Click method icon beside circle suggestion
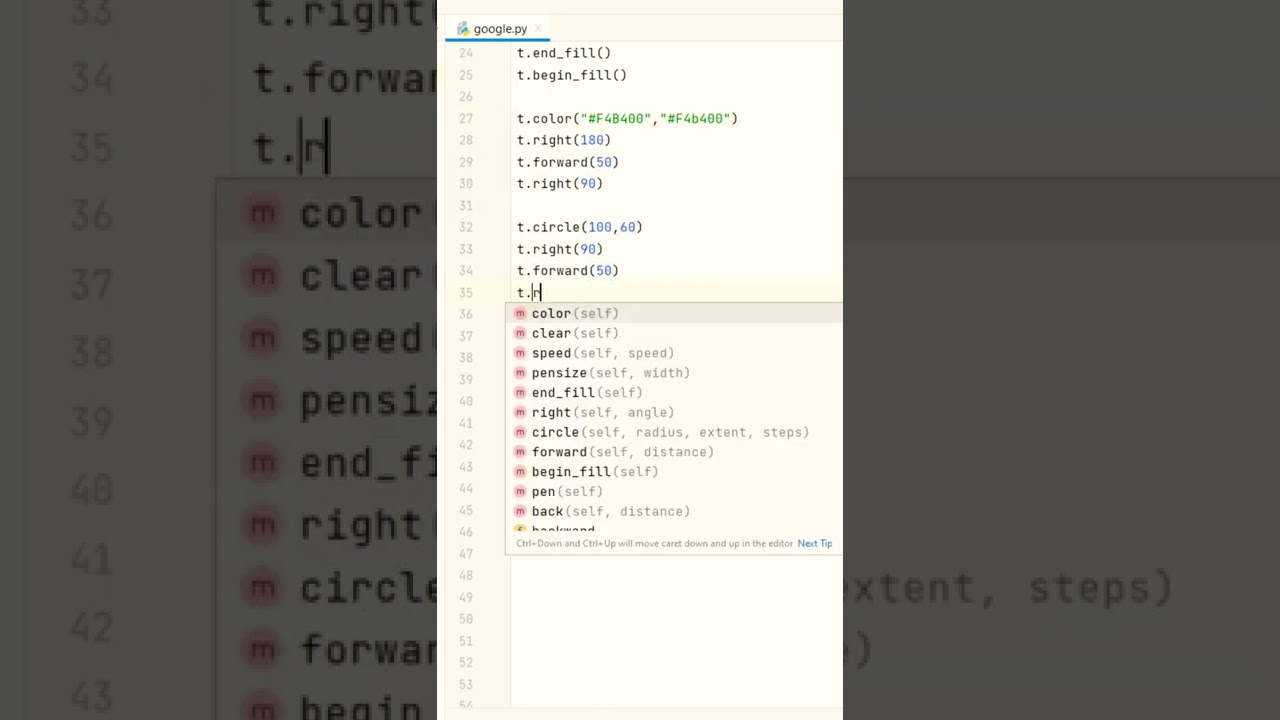Image resolution: width=1280 pixels, height=720 pixels. pyautogui.click(x=520, y=432)
